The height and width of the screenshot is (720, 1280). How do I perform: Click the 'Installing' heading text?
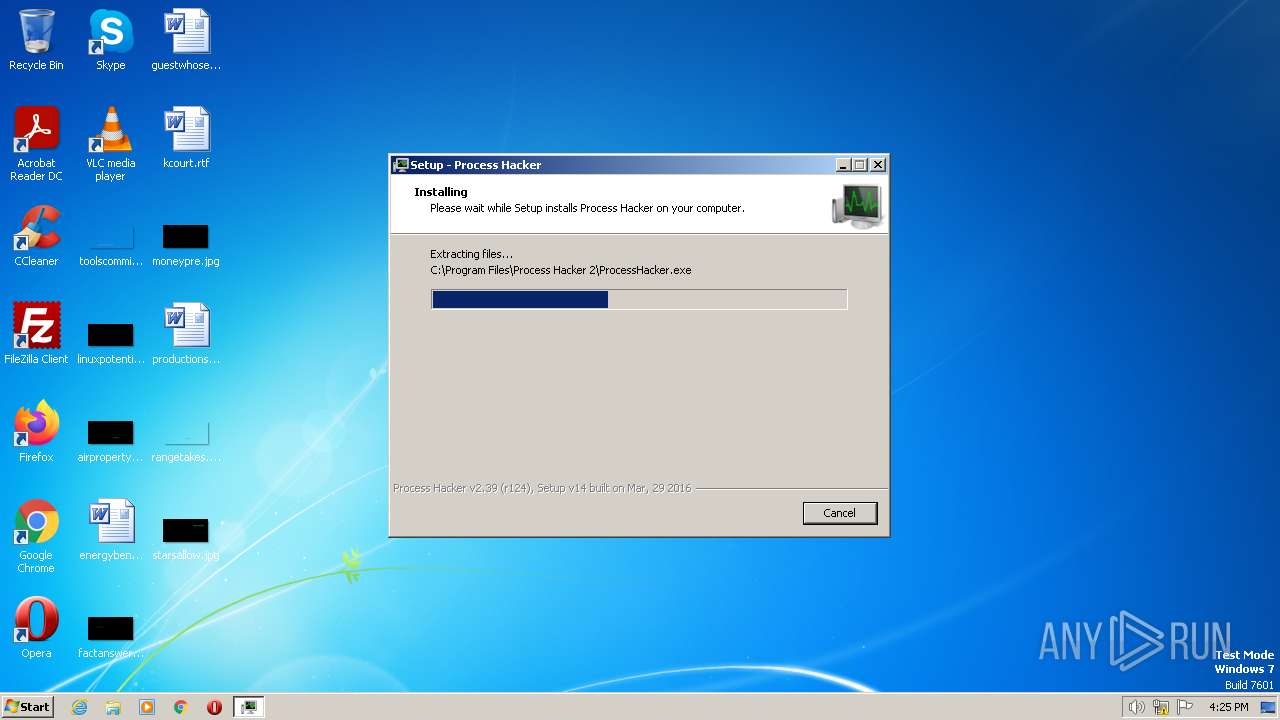point(441,192)
